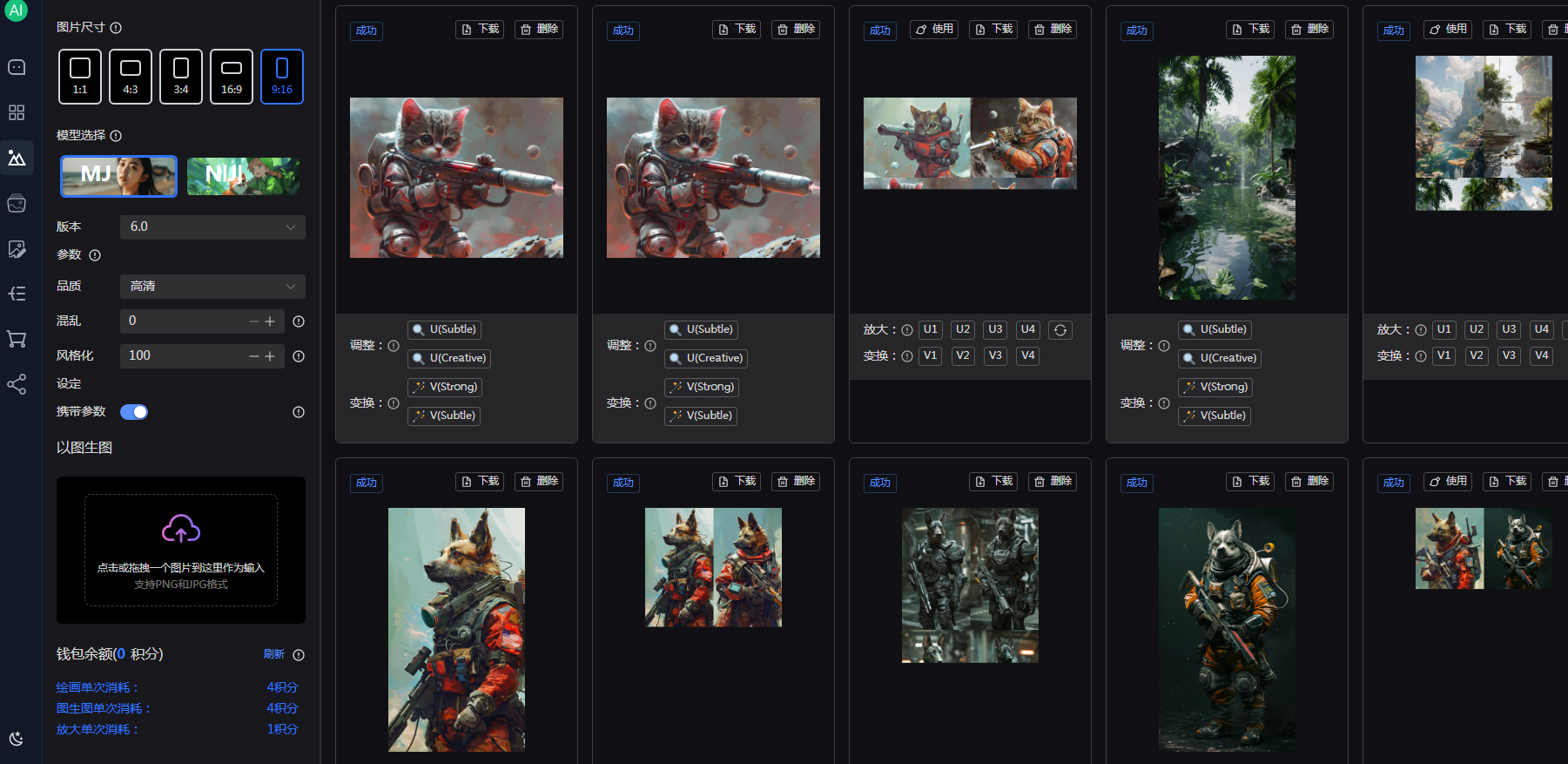This screenshot has width=1568, height=764.
Task: Select the 1:1 aspect ratio option
Action: pyautogui.click(x=80, y=77)
